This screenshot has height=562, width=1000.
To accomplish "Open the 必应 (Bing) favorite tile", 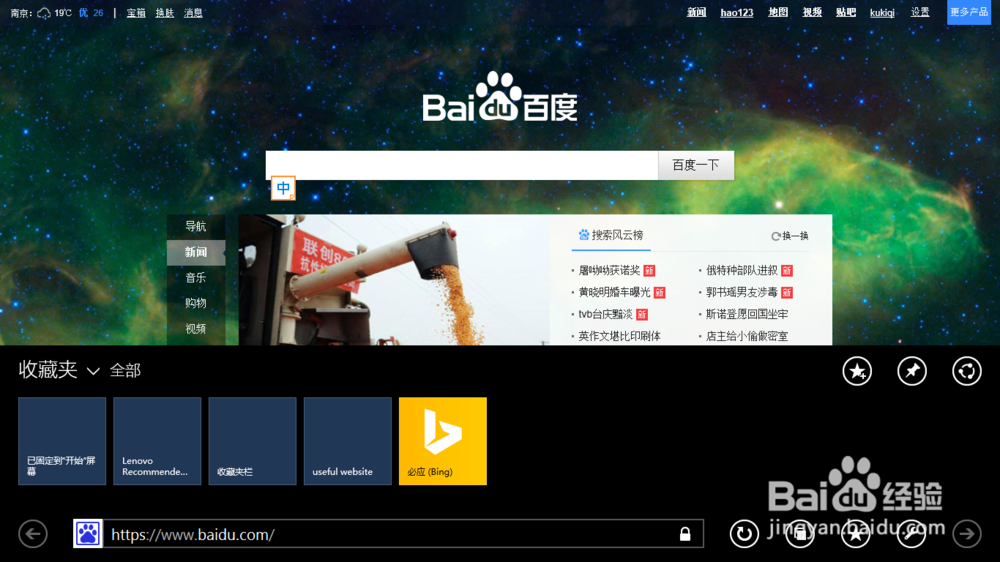I will point(443,441).
